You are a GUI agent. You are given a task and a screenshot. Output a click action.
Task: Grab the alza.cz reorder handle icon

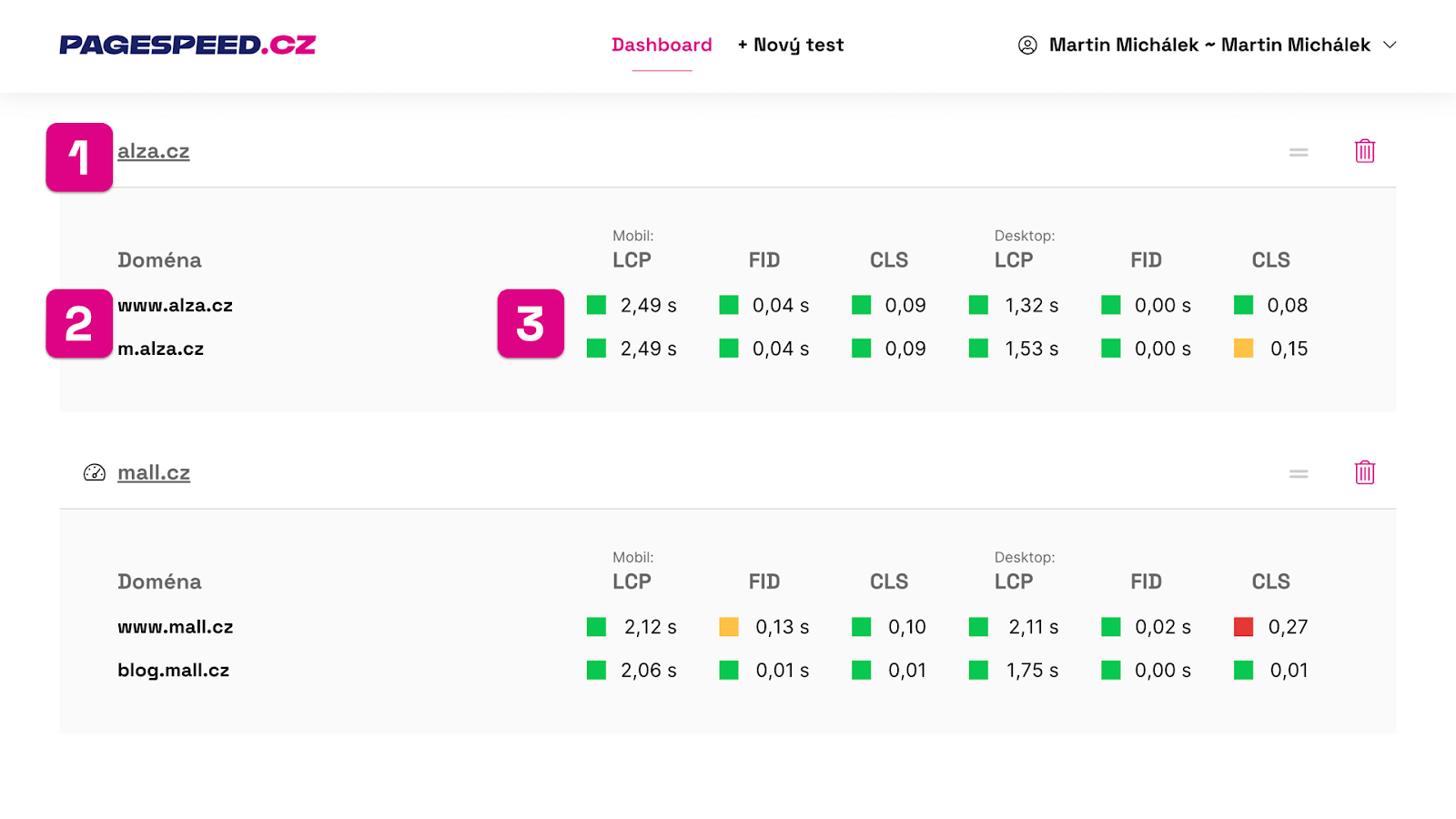1299,152
